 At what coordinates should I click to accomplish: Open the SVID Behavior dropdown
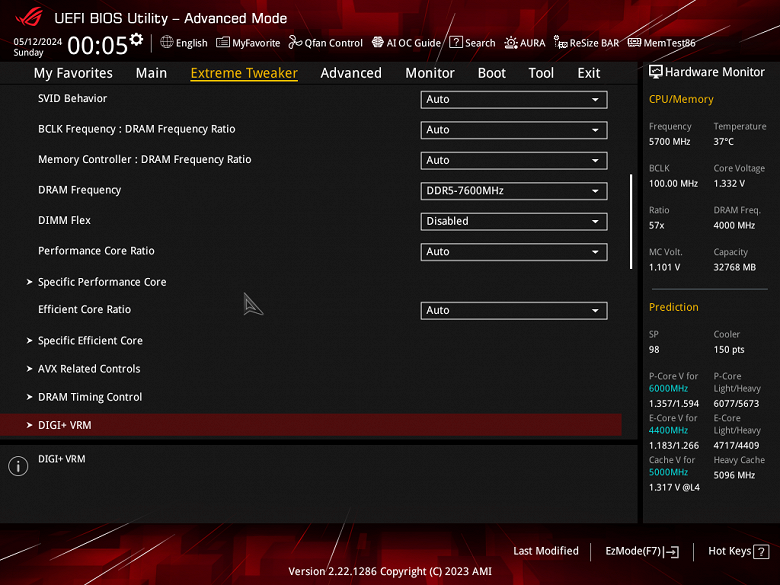pyautogui.click(x=513, y=99)
